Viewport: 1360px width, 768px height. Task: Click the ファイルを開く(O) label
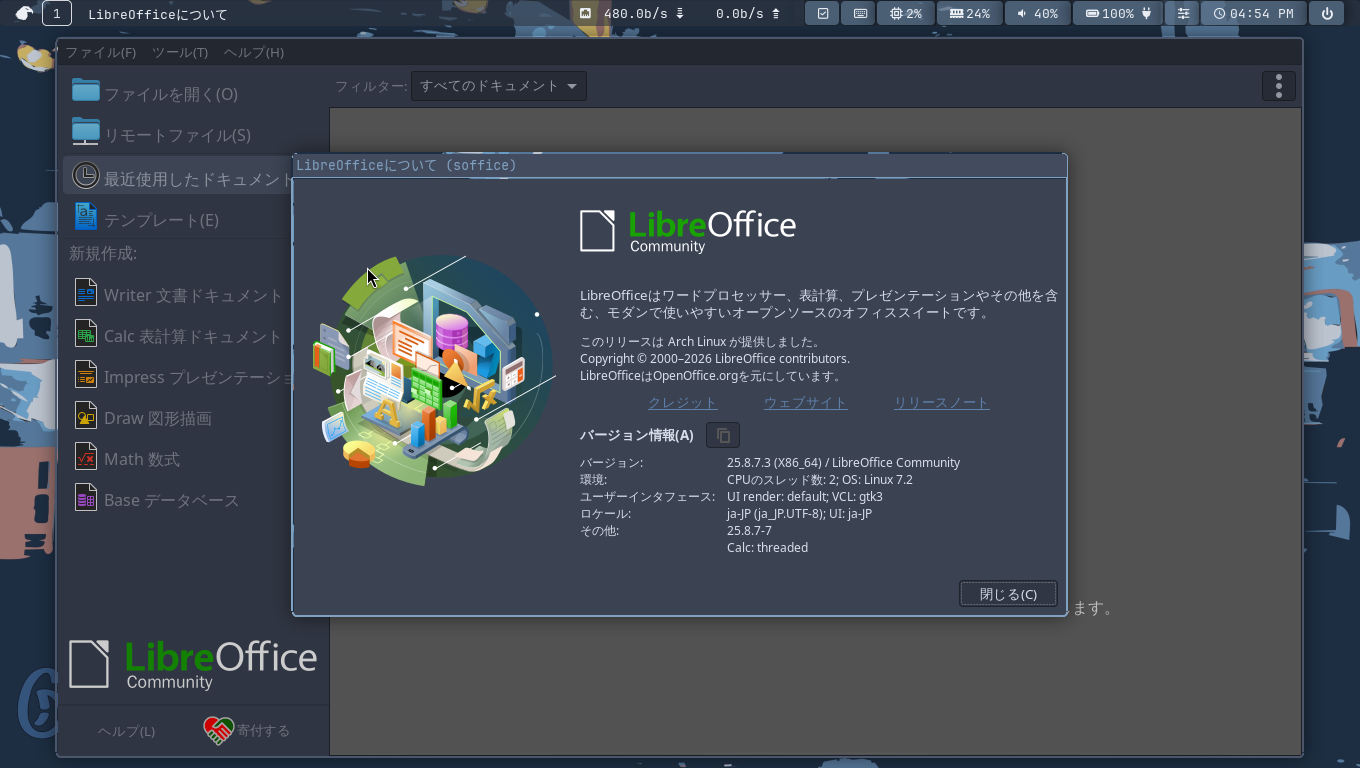[171, 94]
